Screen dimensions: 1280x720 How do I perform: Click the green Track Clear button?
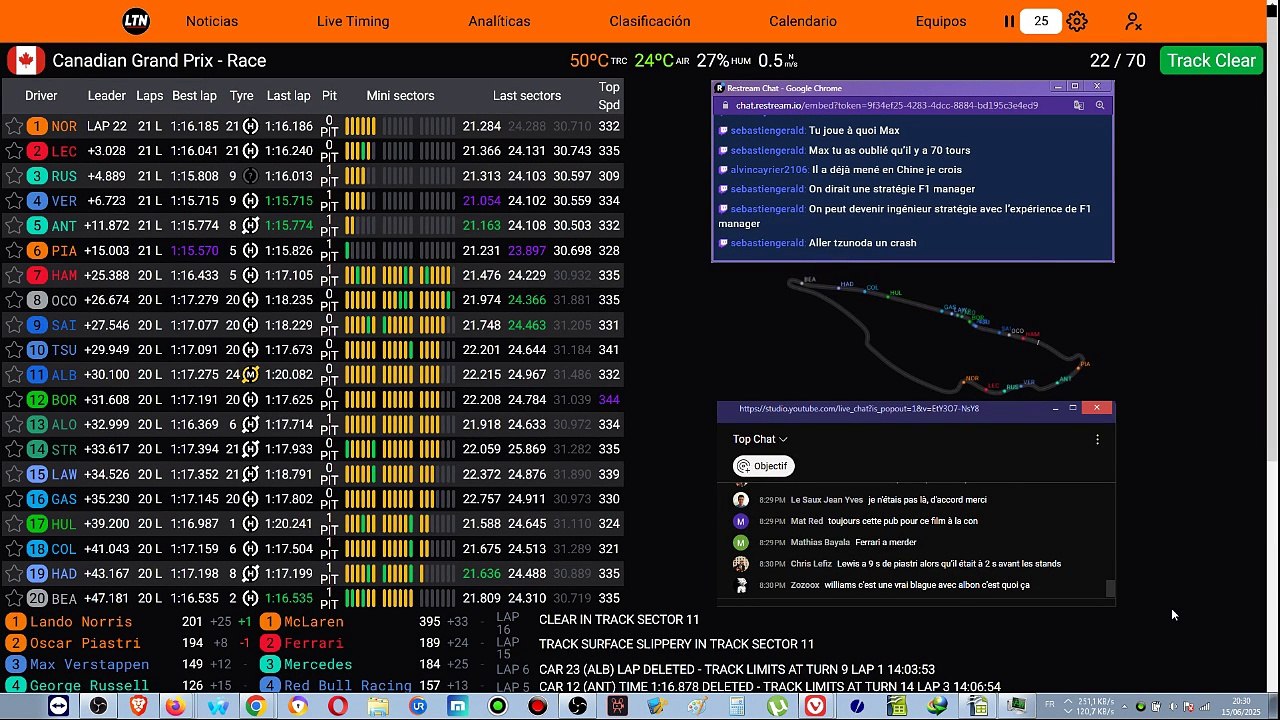coord(1211,61)
